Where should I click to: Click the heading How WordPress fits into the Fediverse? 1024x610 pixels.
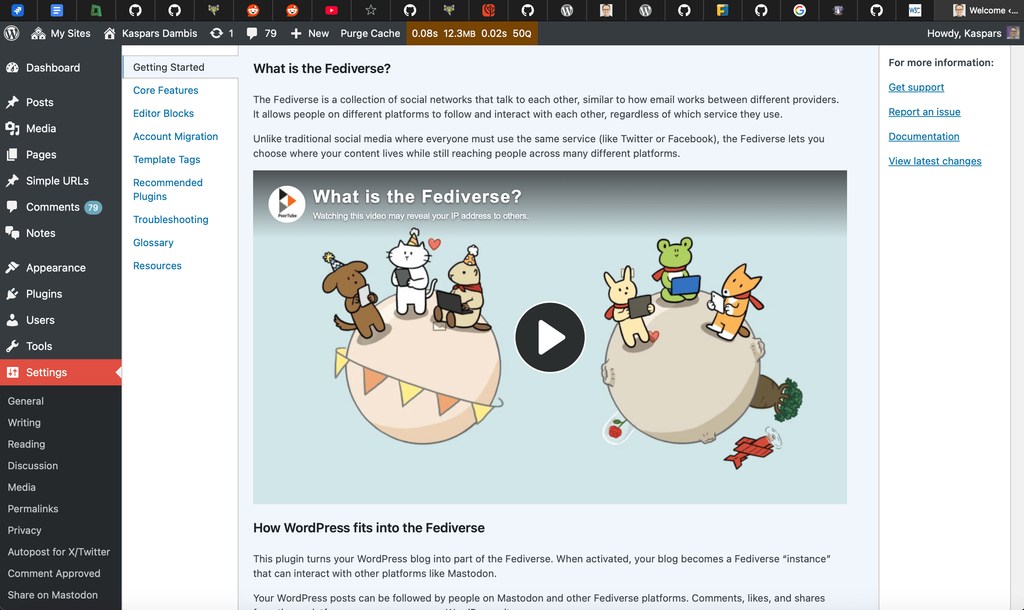[x=369, y=528]
